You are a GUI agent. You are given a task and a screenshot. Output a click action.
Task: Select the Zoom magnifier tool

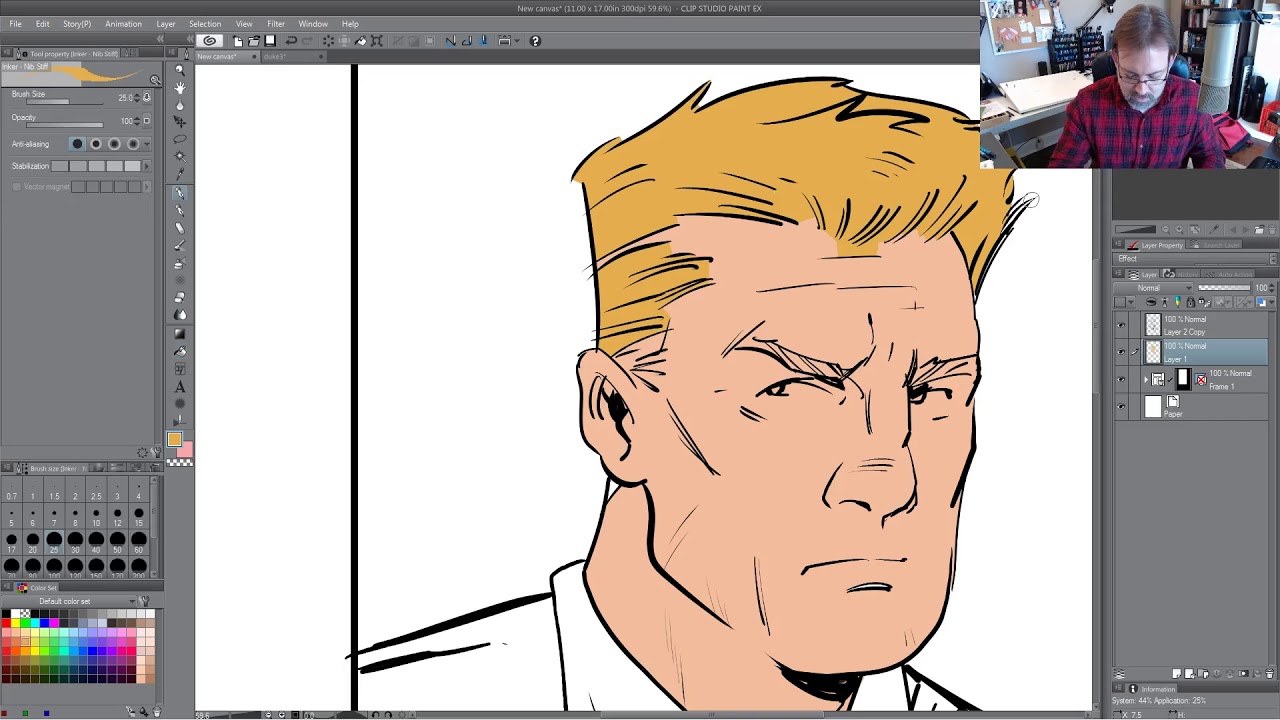180,70
